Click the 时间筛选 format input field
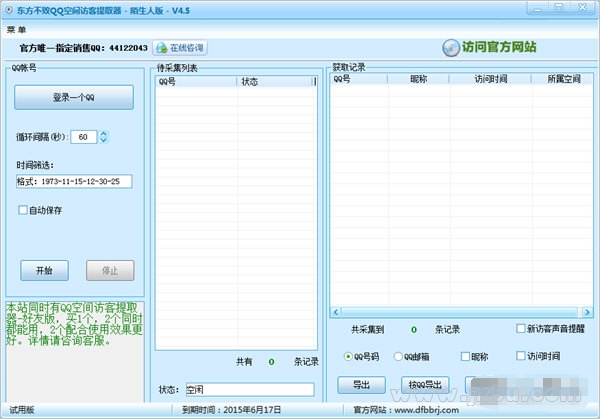The width and height of the screenshot is (600, 419). [x=74, y=181]
